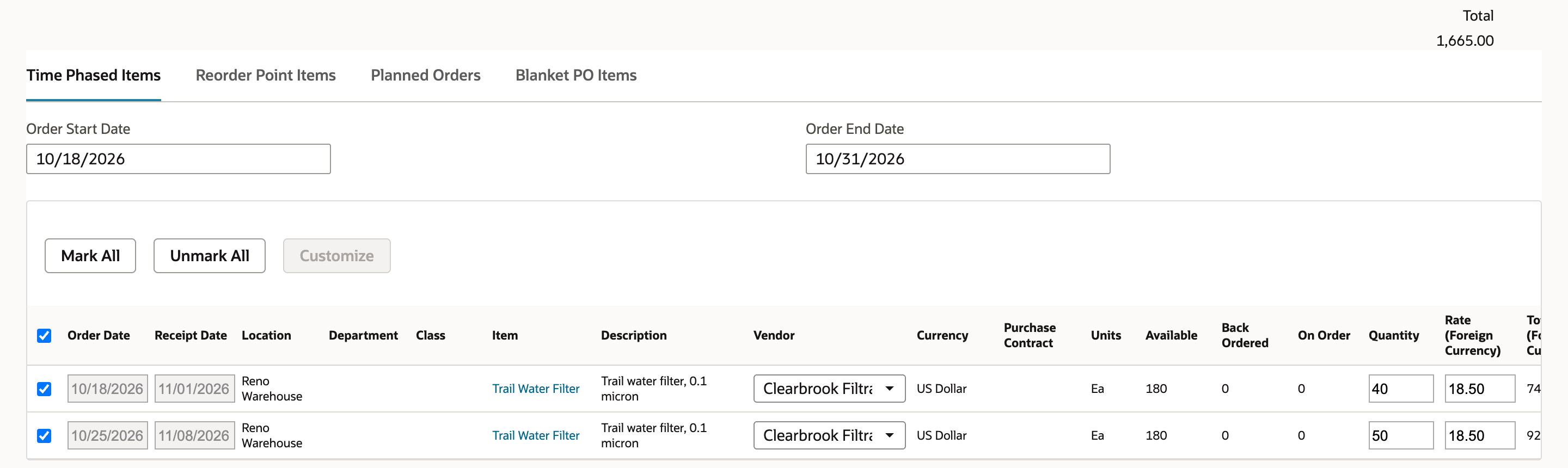Click the Description column header
Screen dimensions: 1568x468
pyautogui.click(x=634, y=335)
